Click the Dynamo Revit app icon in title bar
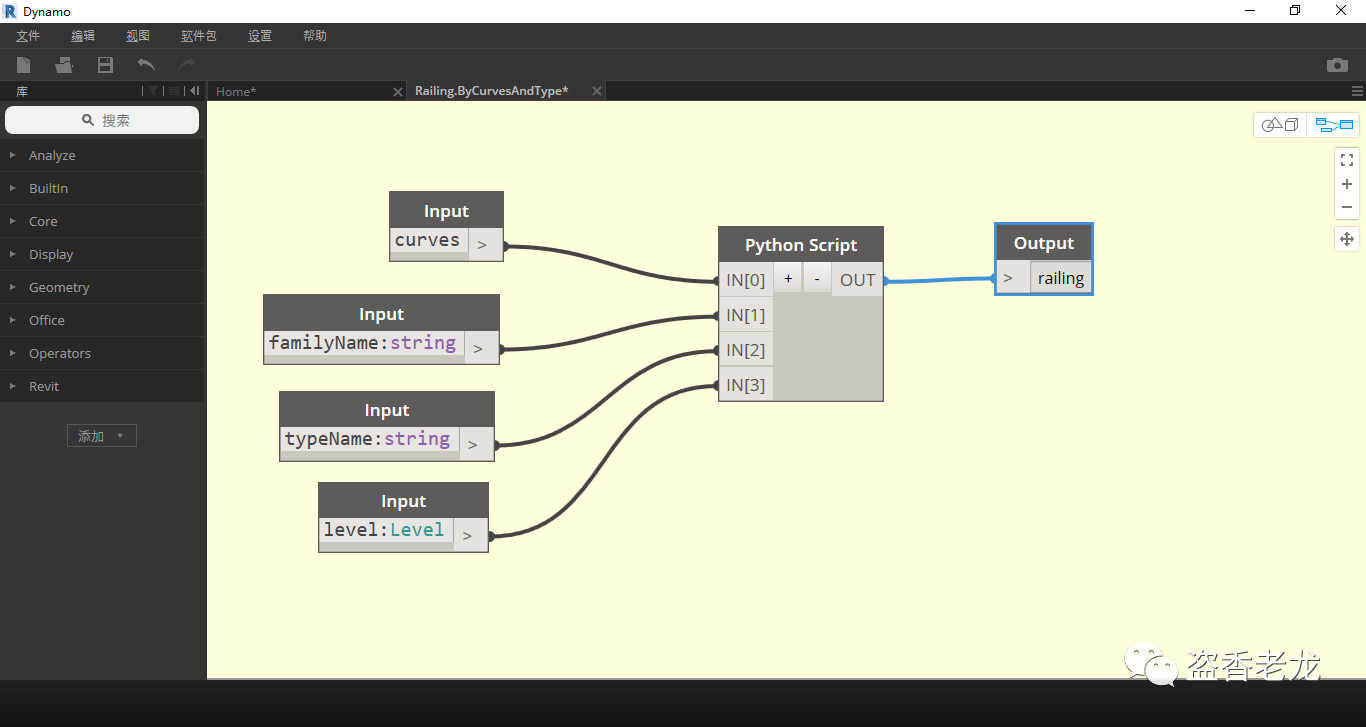Screen dimensions: 1366x727 (11, 11)
